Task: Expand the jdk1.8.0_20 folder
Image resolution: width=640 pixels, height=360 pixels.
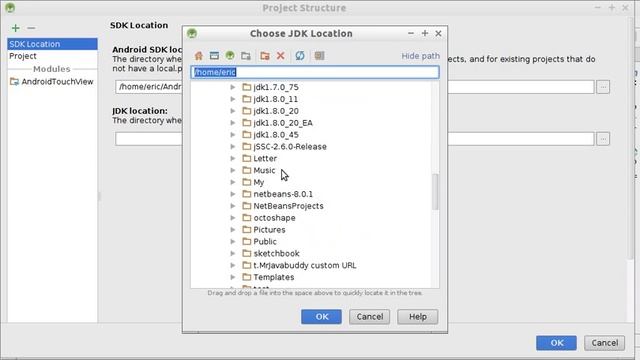Action: coord(233,111)
